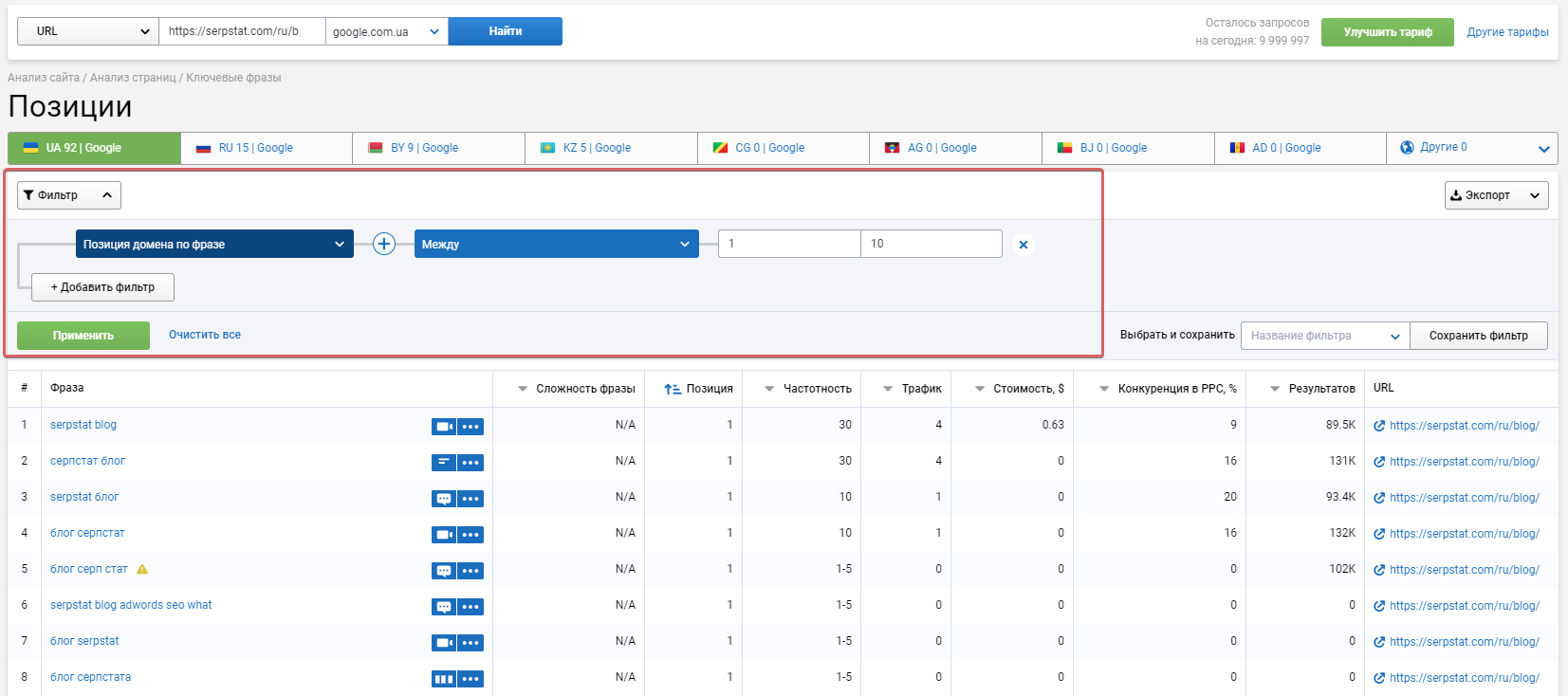Click the maximum position field showing 10
Image resolution: width=1568 pixels, height=696 pixels.
click(932, 244)
